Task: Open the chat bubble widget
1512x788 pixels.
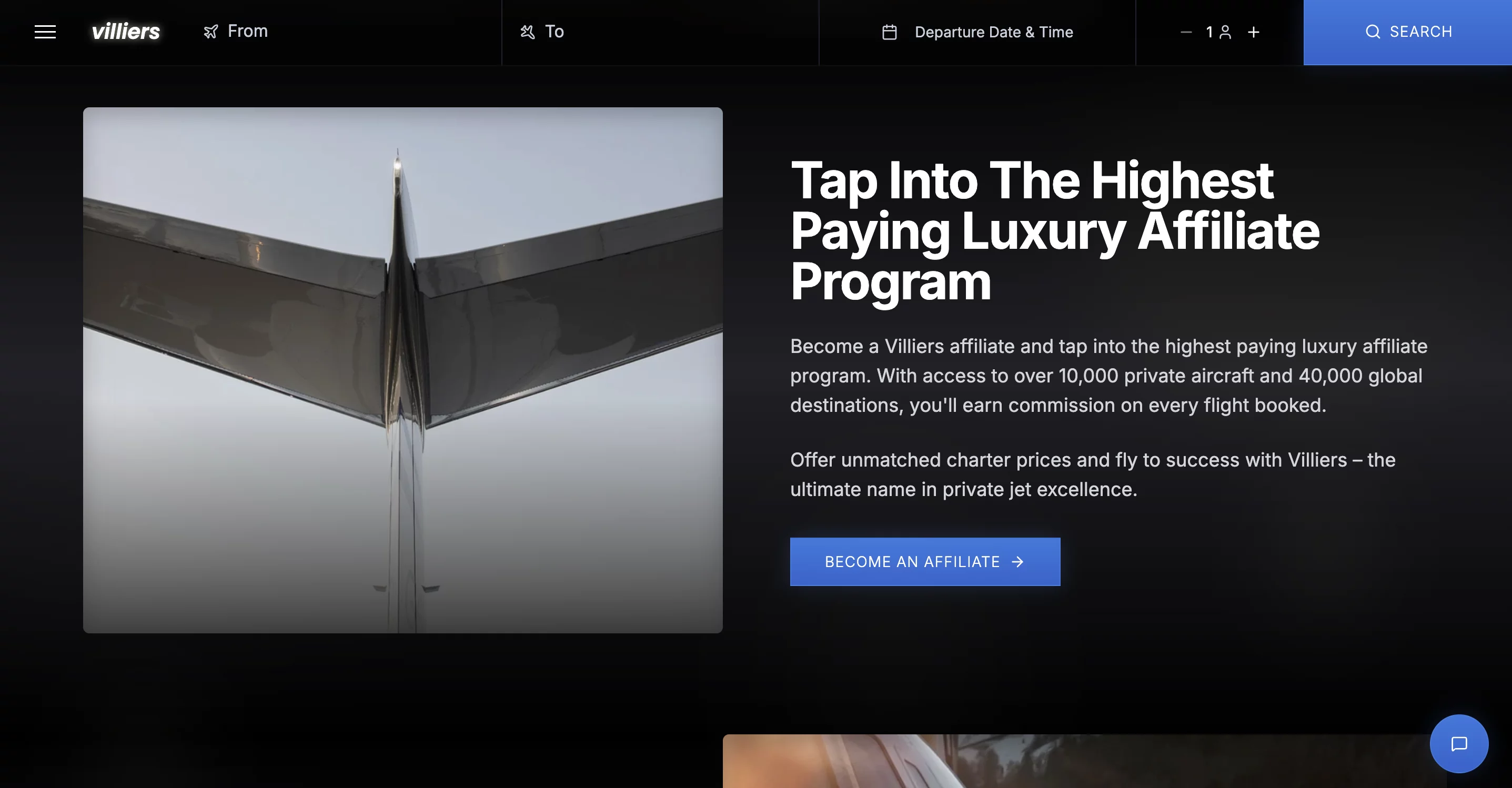Action: click(1459, 743)
